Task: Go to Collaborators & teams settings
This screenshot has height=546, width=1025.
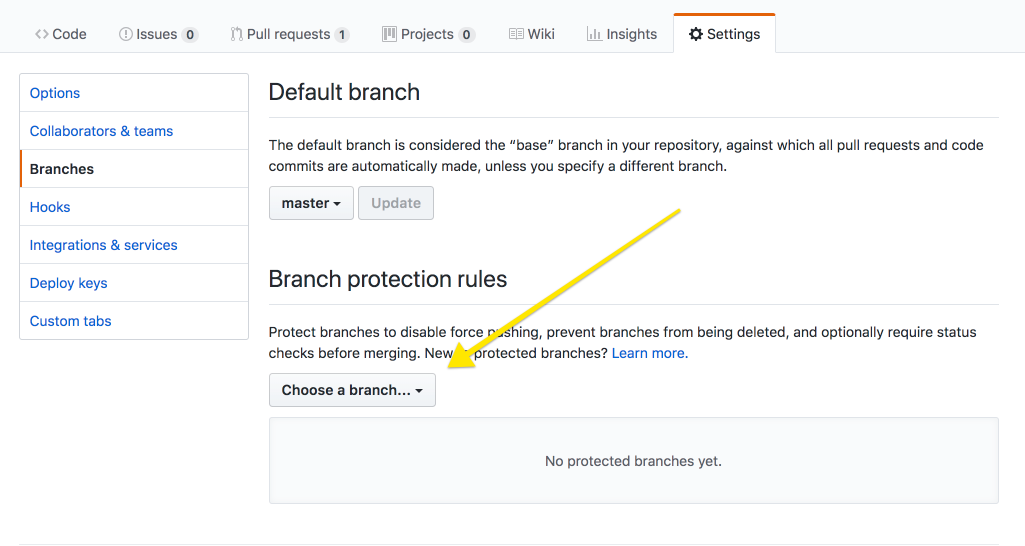Action: [134, 131]
